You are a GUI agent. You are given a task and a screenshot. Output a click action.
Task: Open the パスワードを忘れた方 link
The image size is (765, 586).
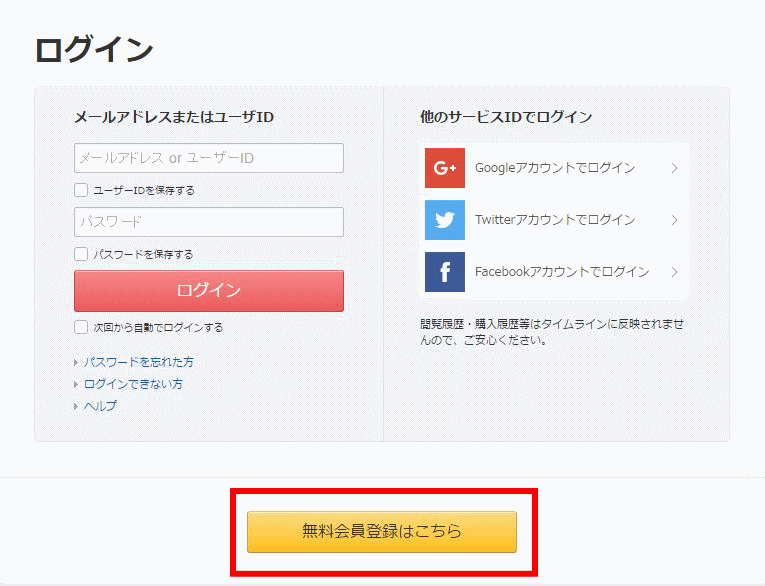click(x=139, y=362)
